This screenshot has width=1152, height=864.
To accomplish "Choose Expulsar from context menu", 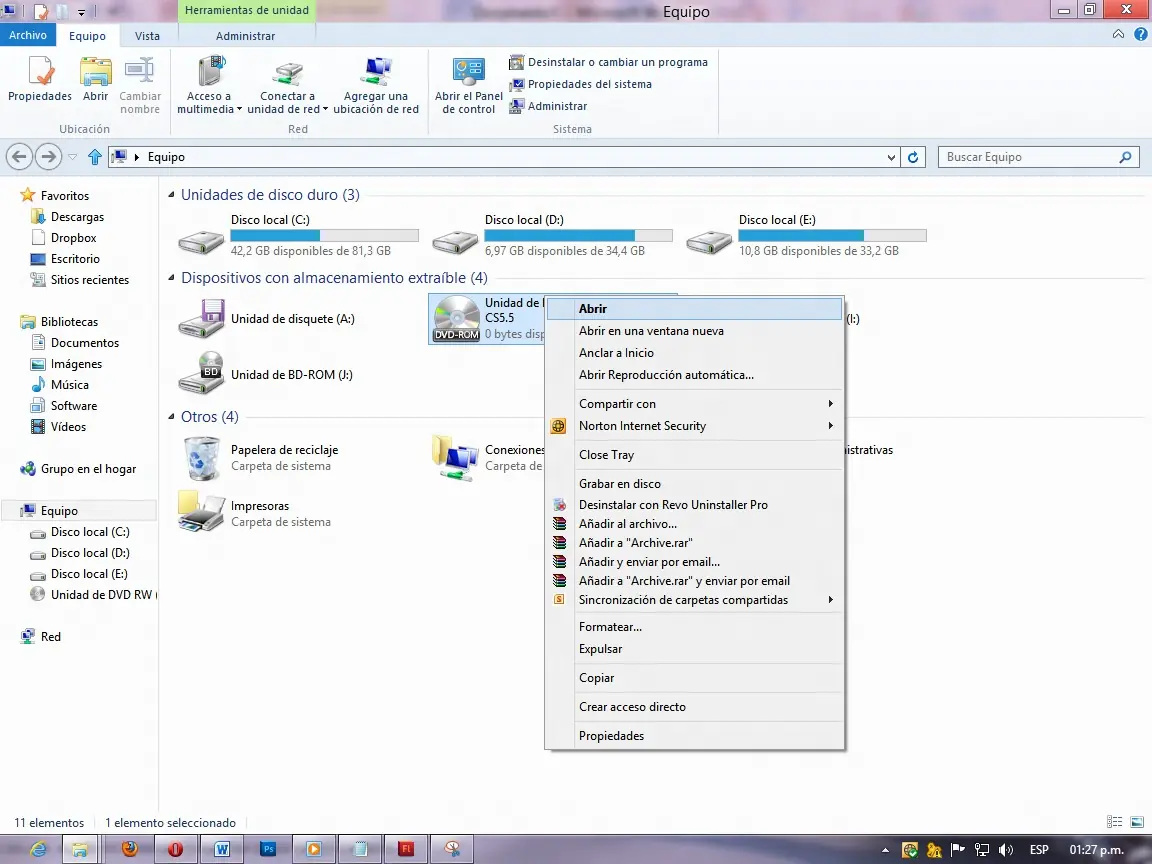I will click(x=694, y=649).
